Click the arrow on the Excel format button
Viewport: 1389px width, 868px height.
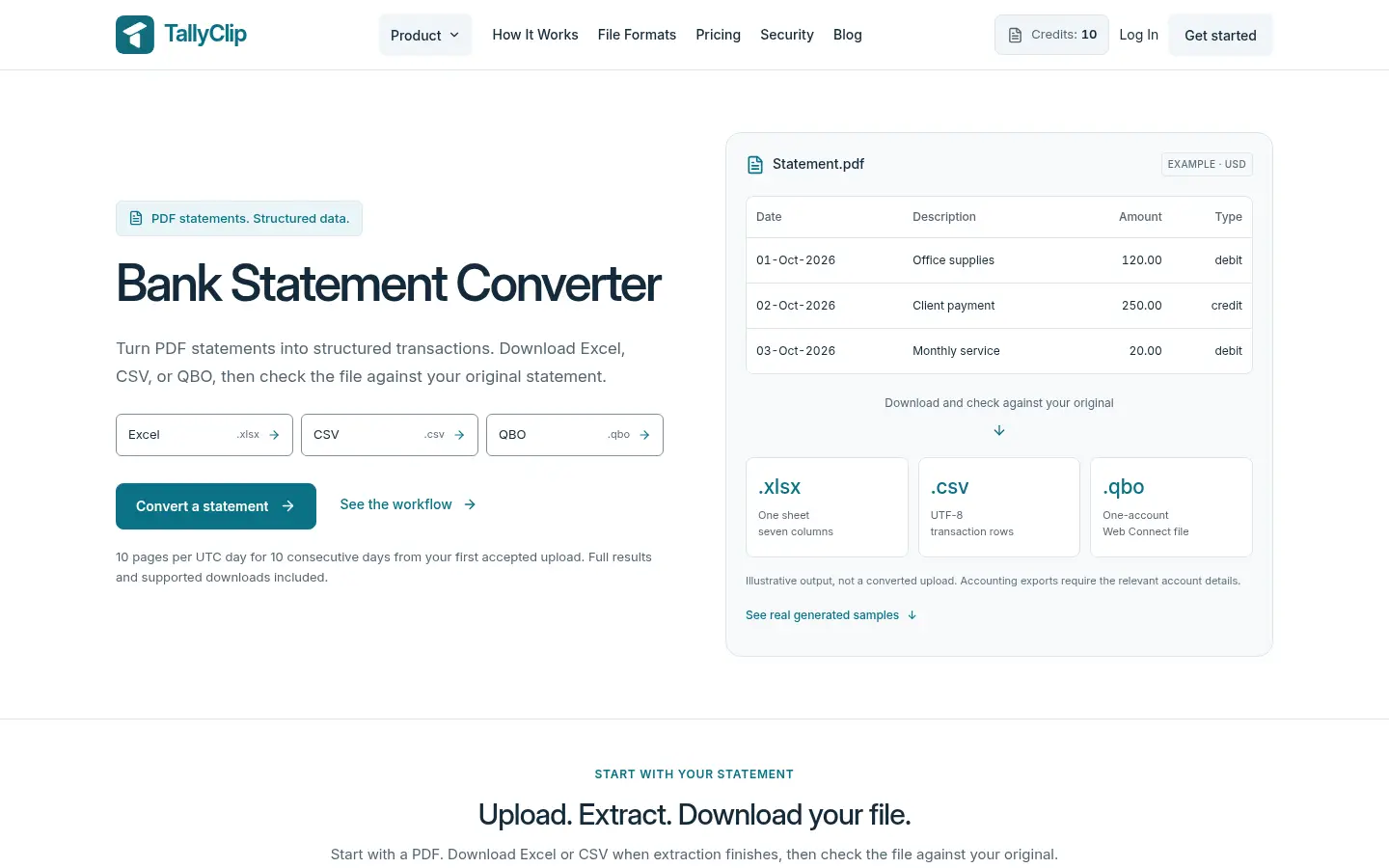[x=274, y=435]
